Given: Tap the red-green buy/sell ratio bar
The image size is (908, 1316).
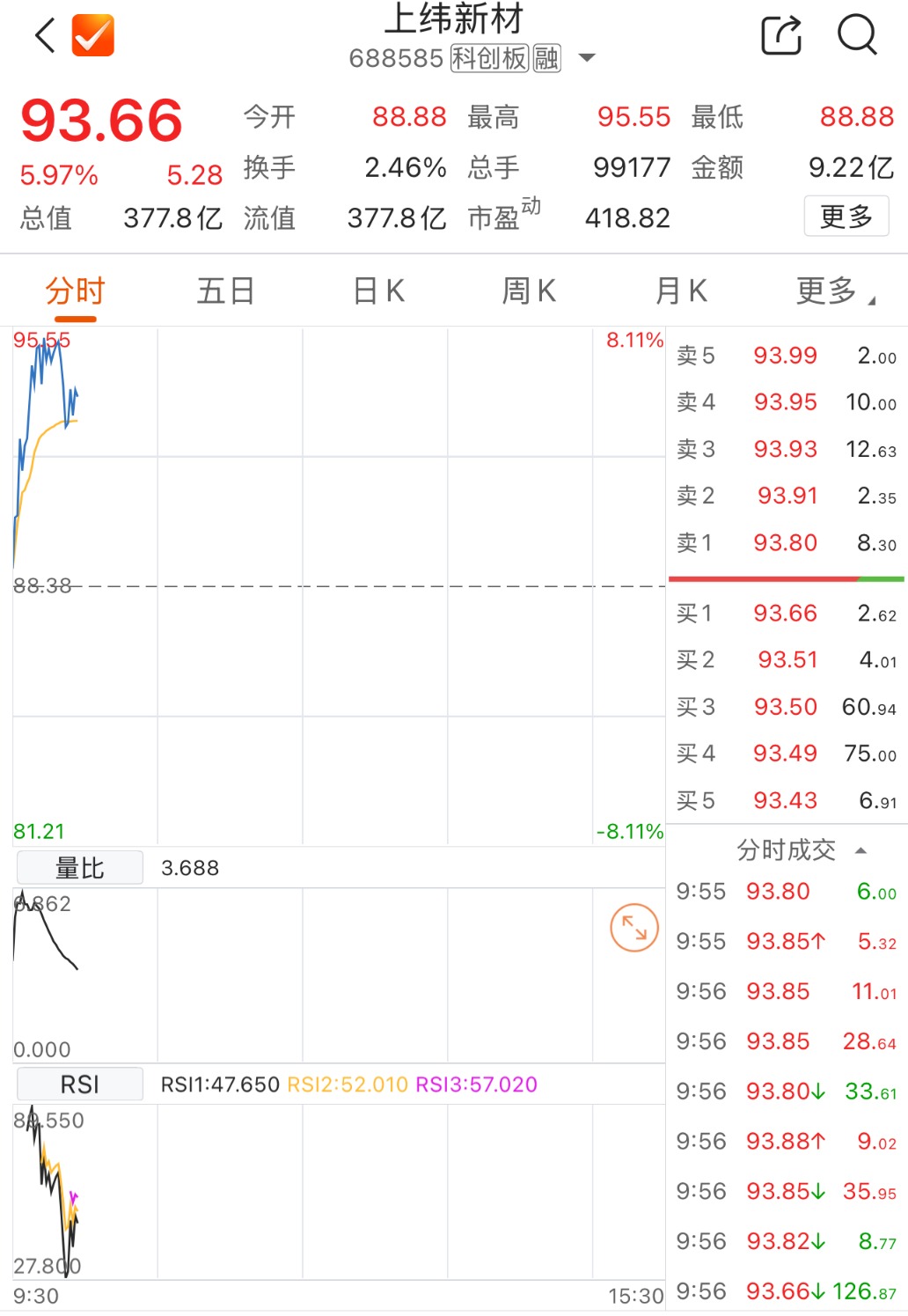Looking at the screenshot, I should tap(787, 579).
